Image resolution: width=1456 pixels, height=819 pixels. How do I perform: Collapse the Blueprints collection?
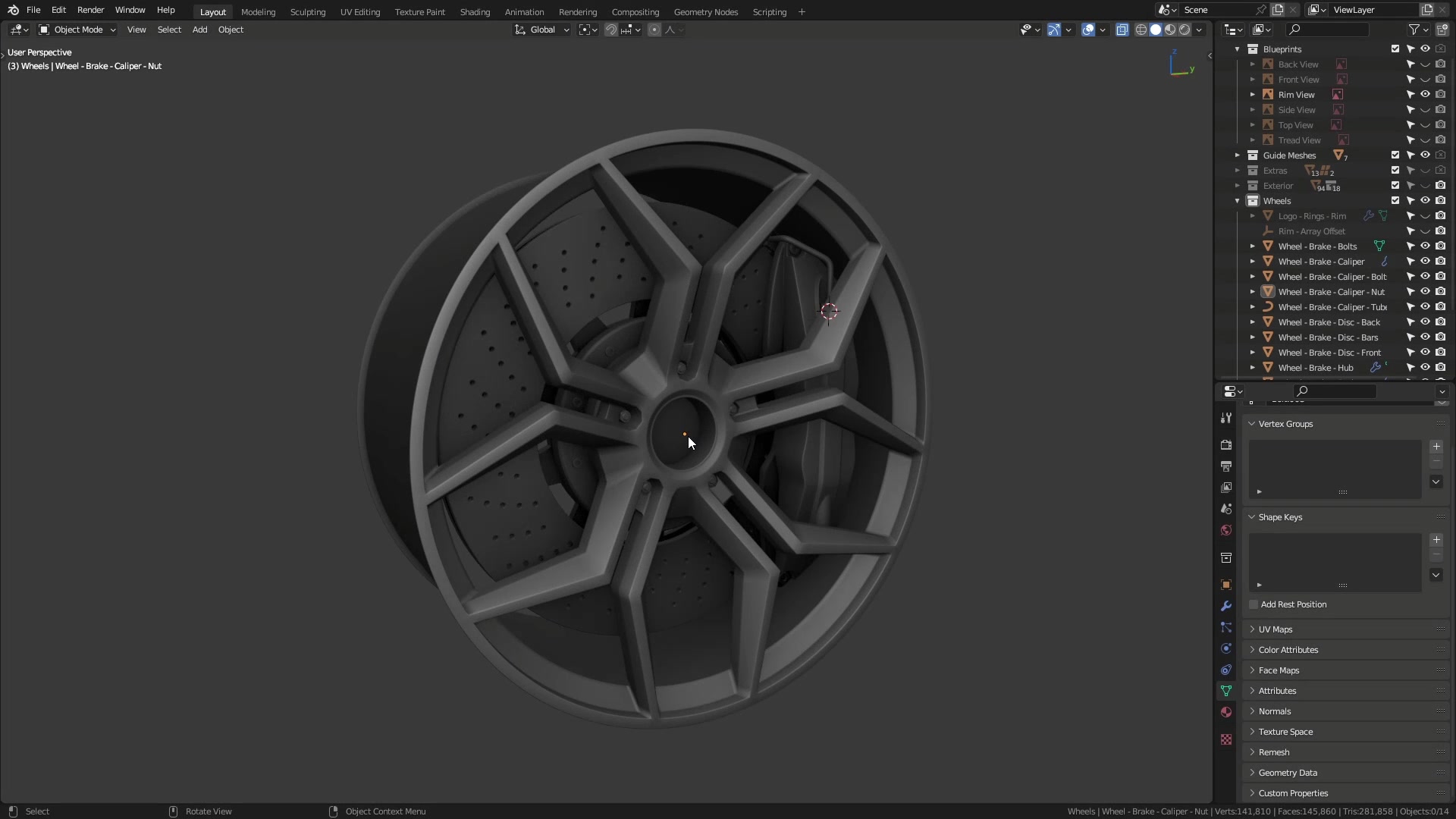[1238, 49]
